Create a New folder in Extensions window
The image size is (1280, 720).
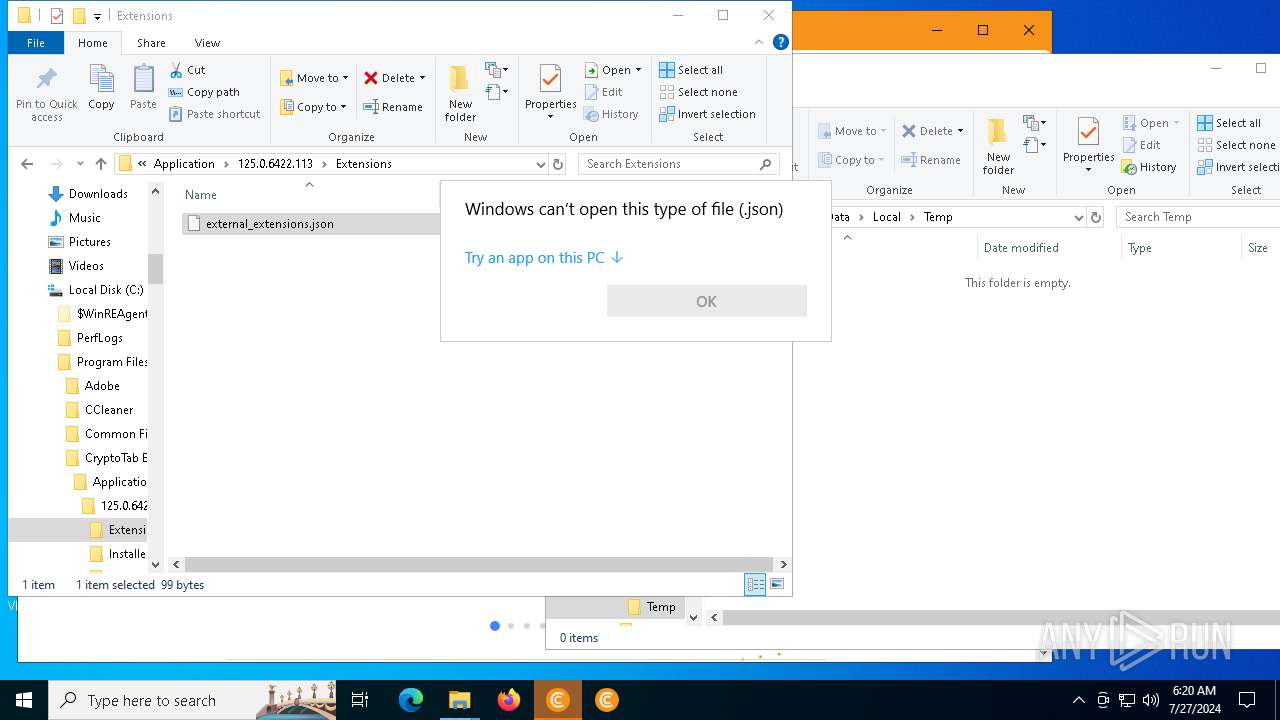coord(460,94)
